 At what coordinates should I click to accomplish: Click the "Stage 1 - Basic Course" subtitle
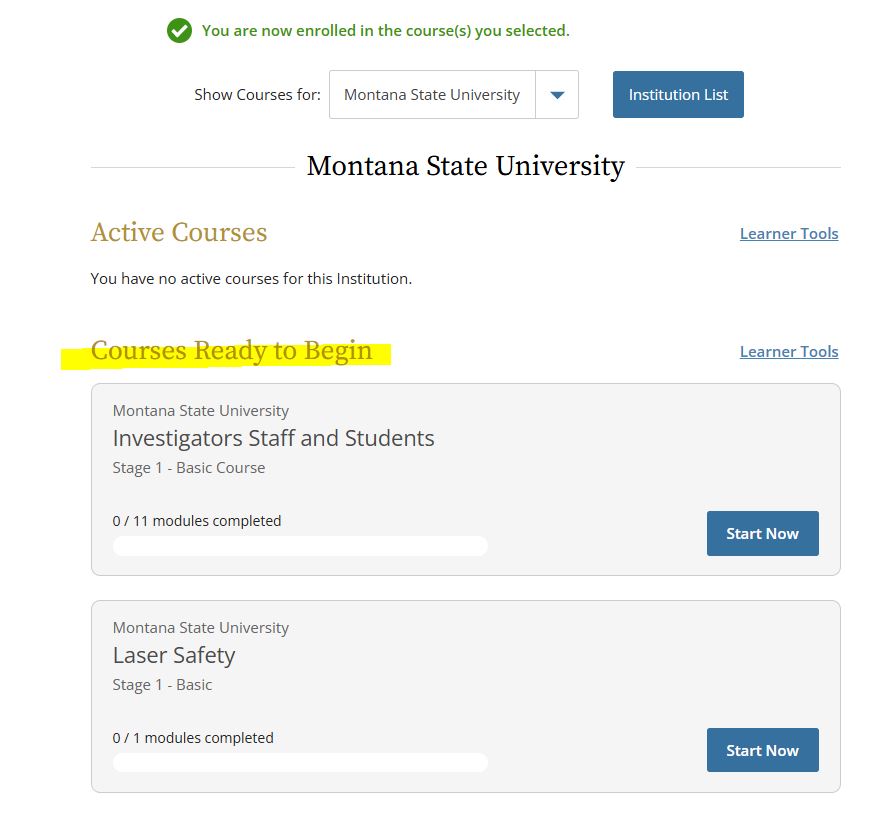[189, 468]
